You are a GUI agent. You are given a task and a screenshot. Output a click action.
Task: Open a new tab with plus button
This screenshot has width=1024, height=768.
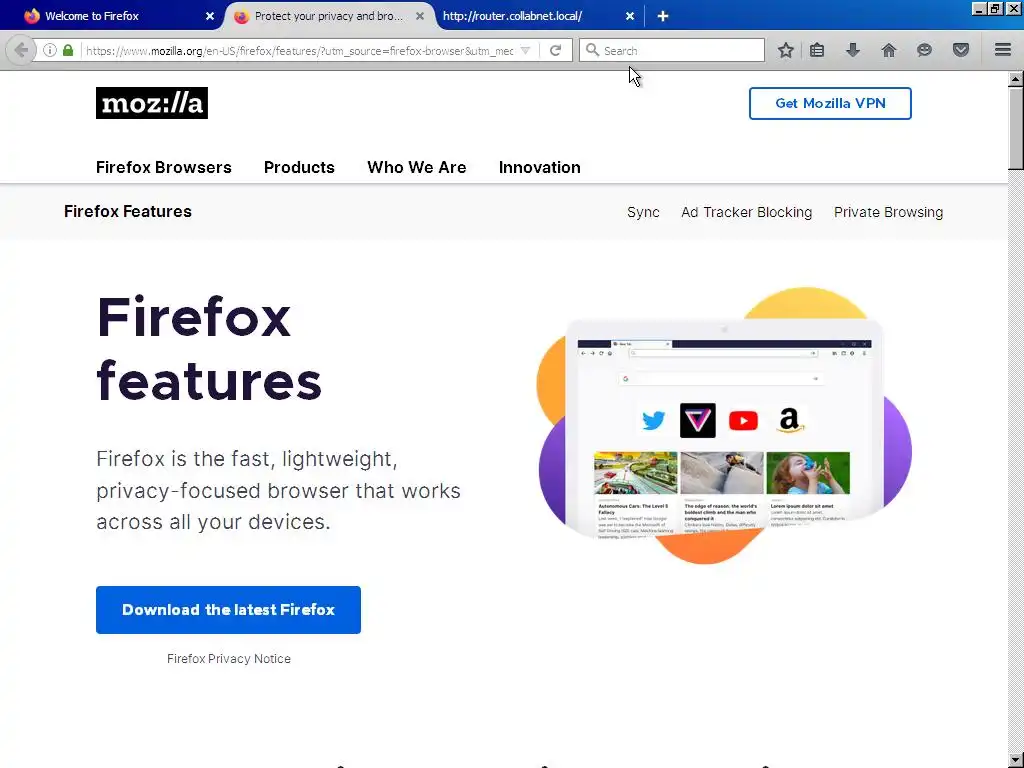663,16
